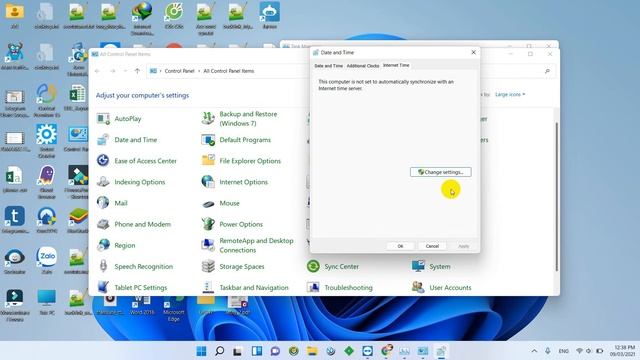Click the Change settings button
This screenshot has height=360, width=640.
(440, 172)
